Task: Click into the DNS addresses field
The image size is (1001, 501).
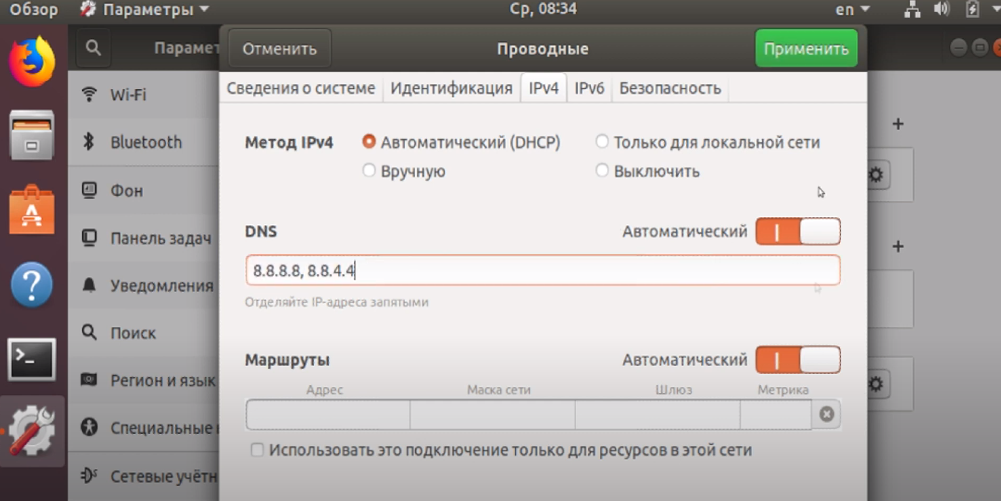Action: (542, 270)
